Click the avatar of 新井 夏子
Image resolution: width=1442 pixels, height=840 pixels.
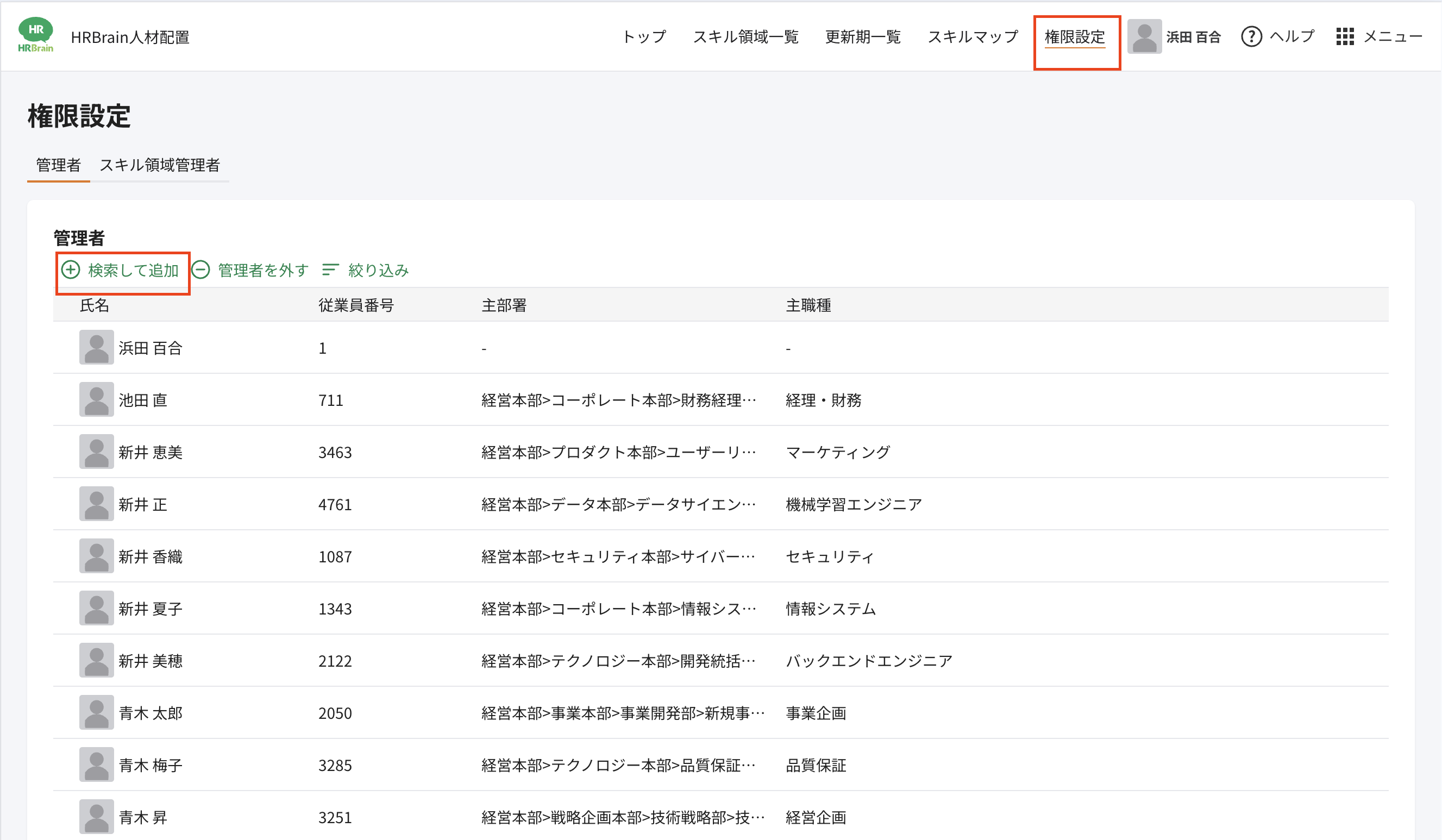click(x=96, y=608)
